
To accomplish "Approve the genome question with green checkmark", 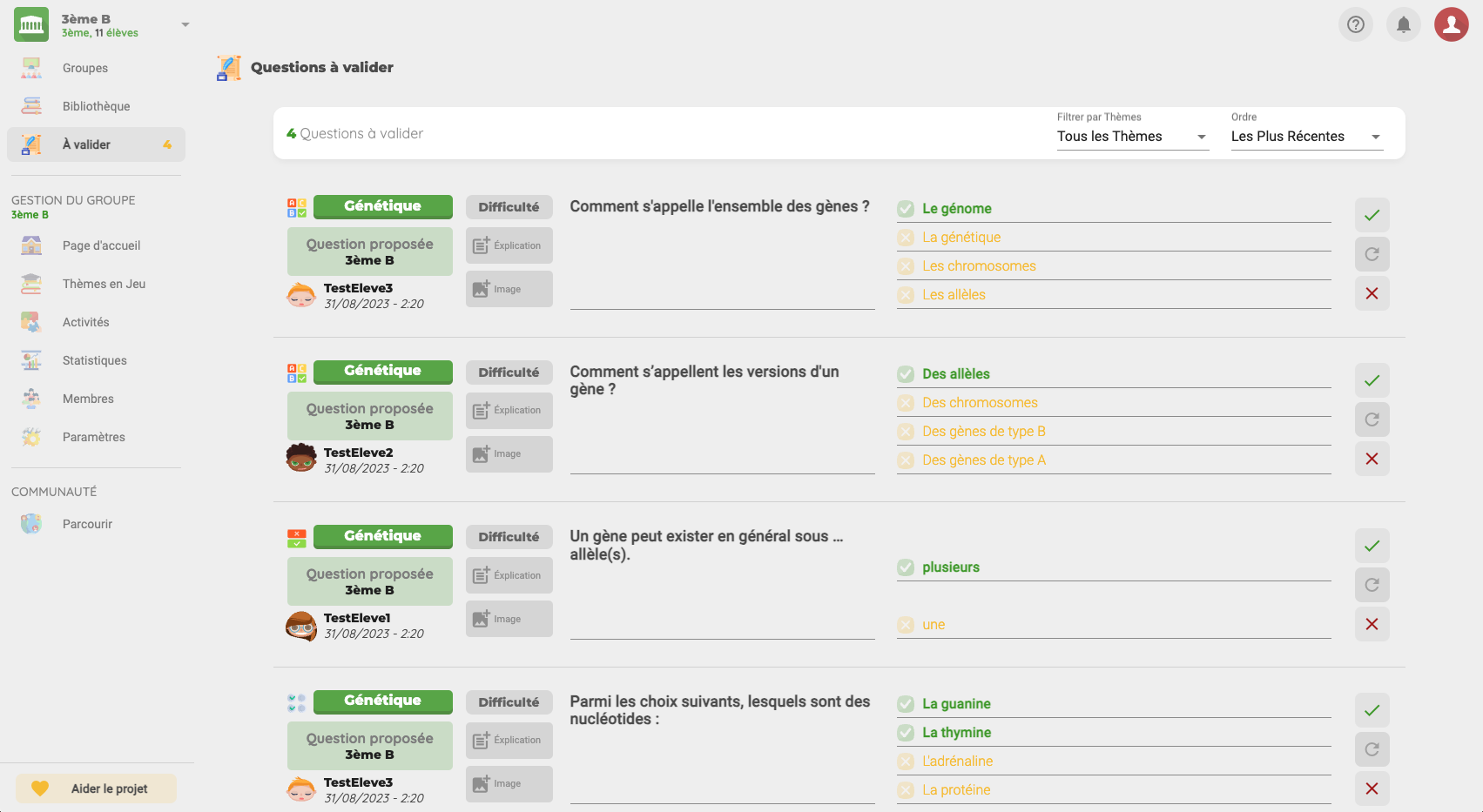I will (x=1372, y=215).
